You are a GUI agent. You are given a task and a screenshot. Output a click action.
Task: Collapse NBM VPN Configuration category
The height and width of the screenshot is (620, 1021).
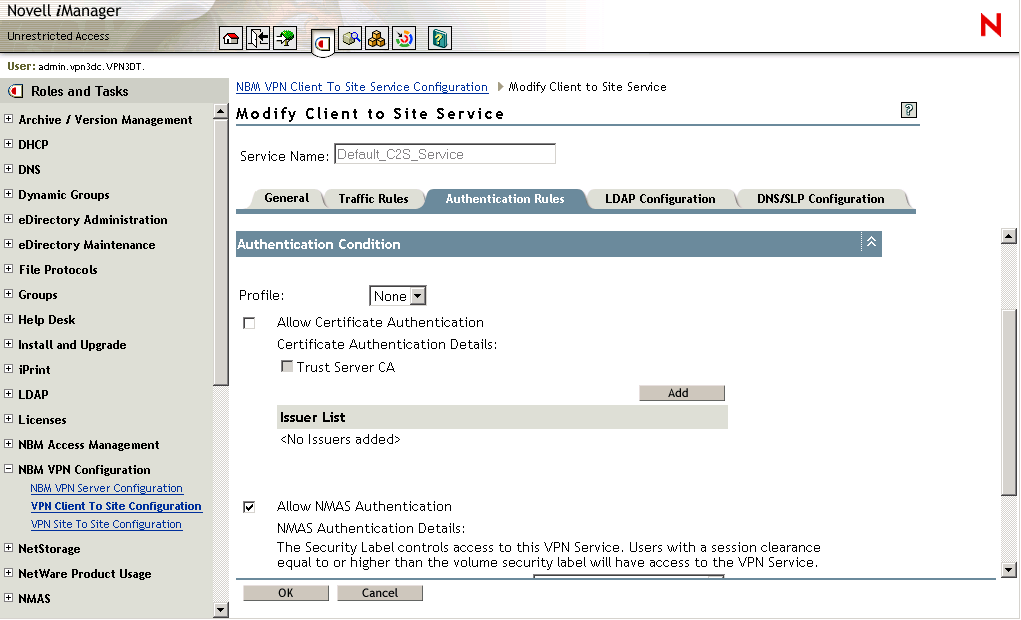coord(8,468)
